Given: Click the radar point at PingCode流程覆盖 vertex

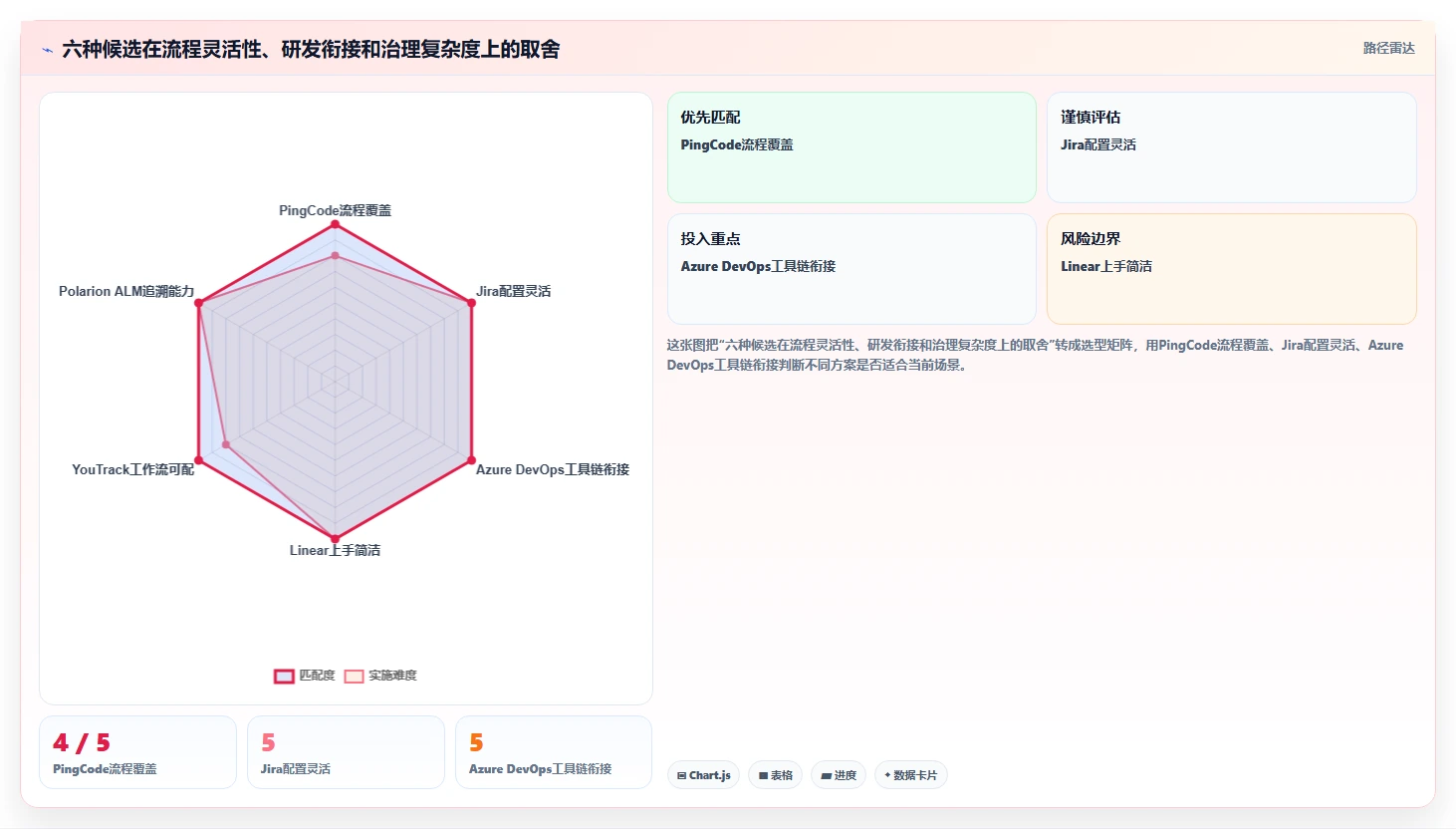Looking at the screenshot, I should tap(335, 224).
